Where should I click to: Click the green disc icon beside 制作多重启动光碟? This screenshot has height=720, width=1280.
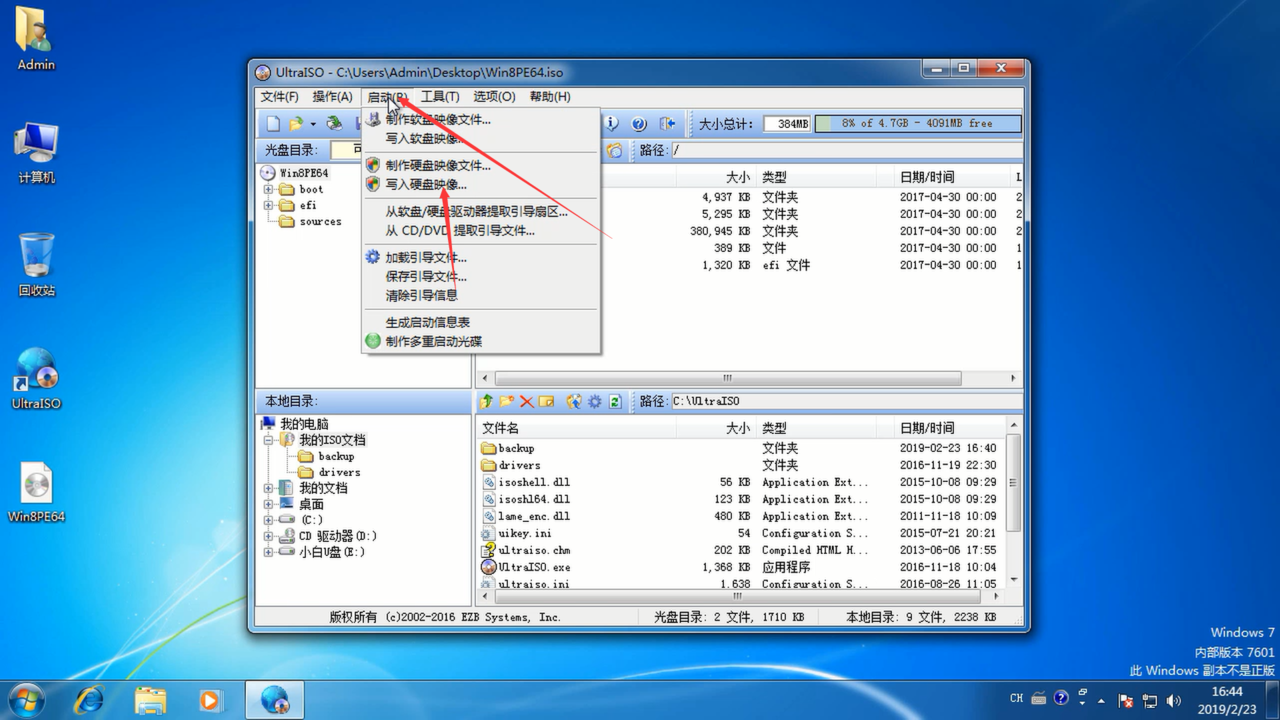point(373,341)
